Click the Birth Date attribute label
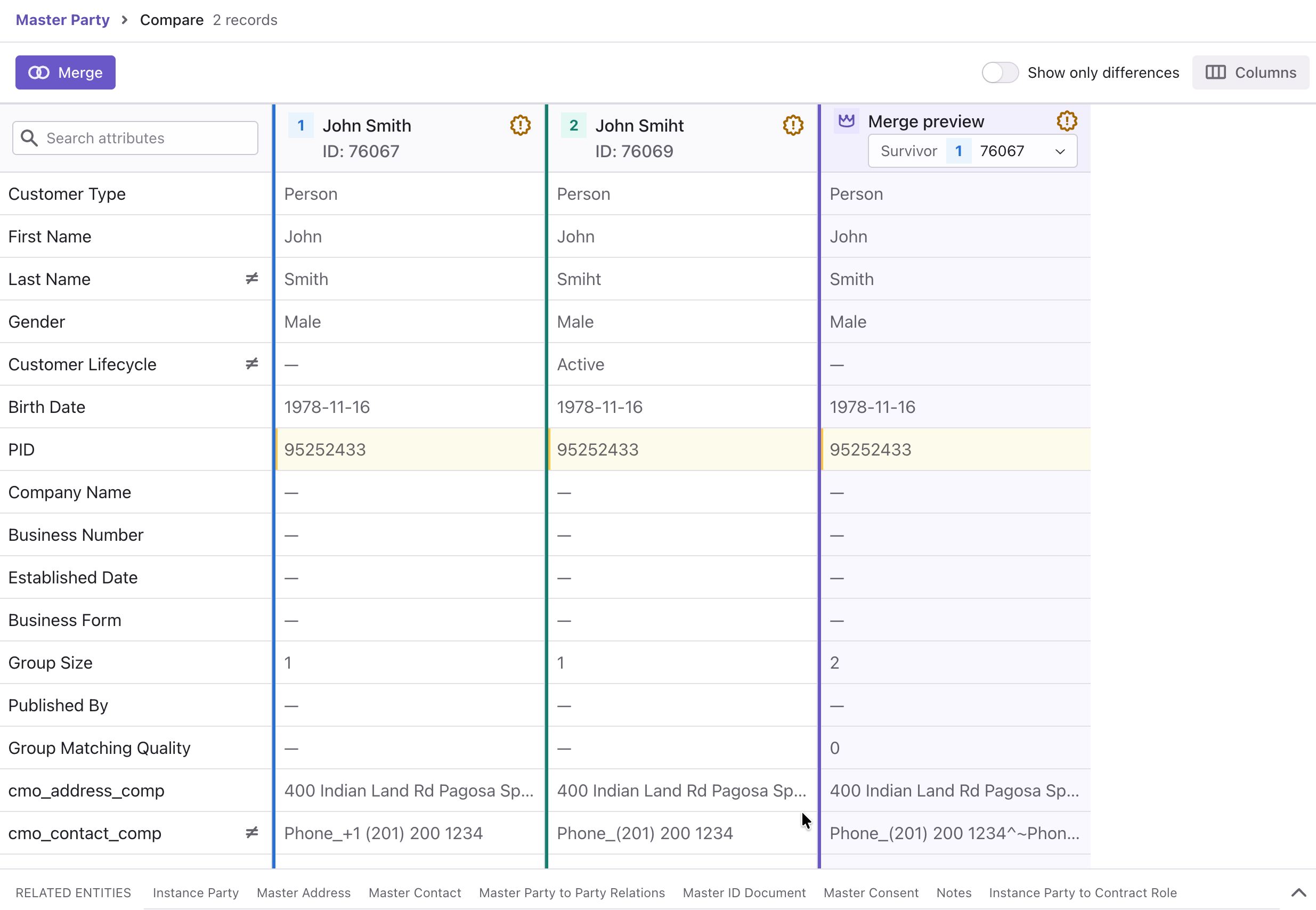The width and height of the screenshot is (1316, 910). click(47, 407)
